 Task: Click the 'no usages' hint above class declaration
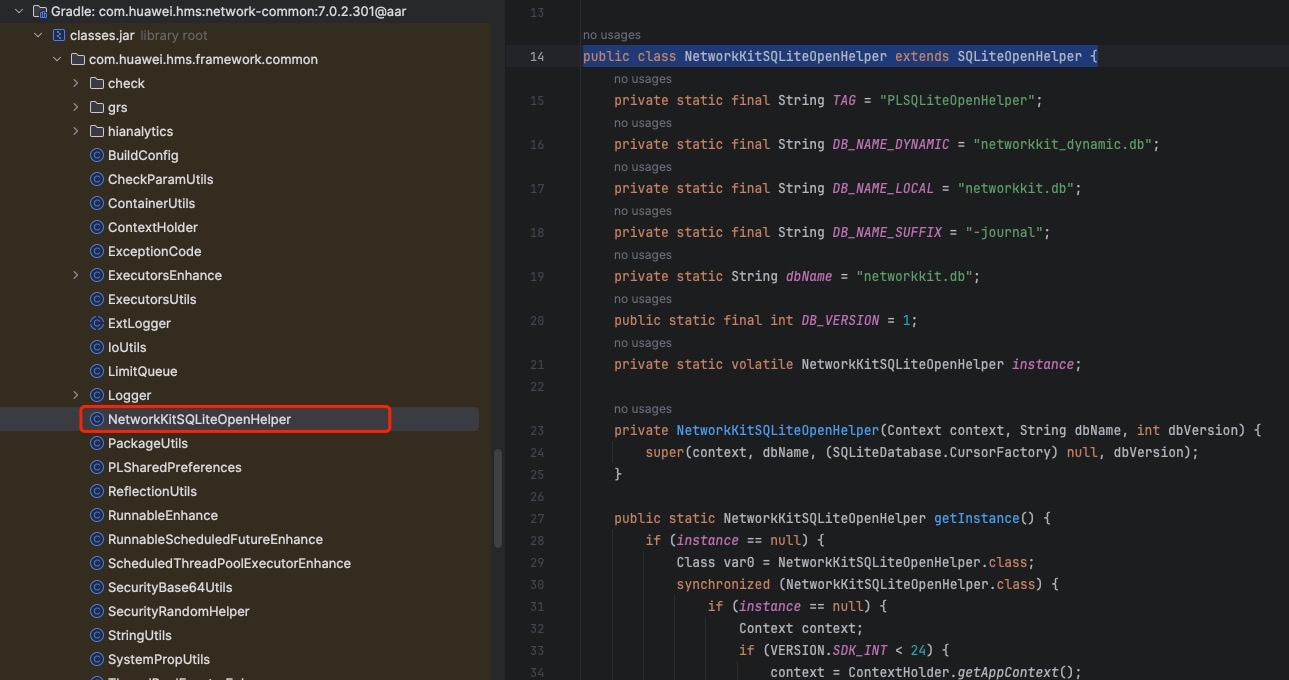[612, 35]
